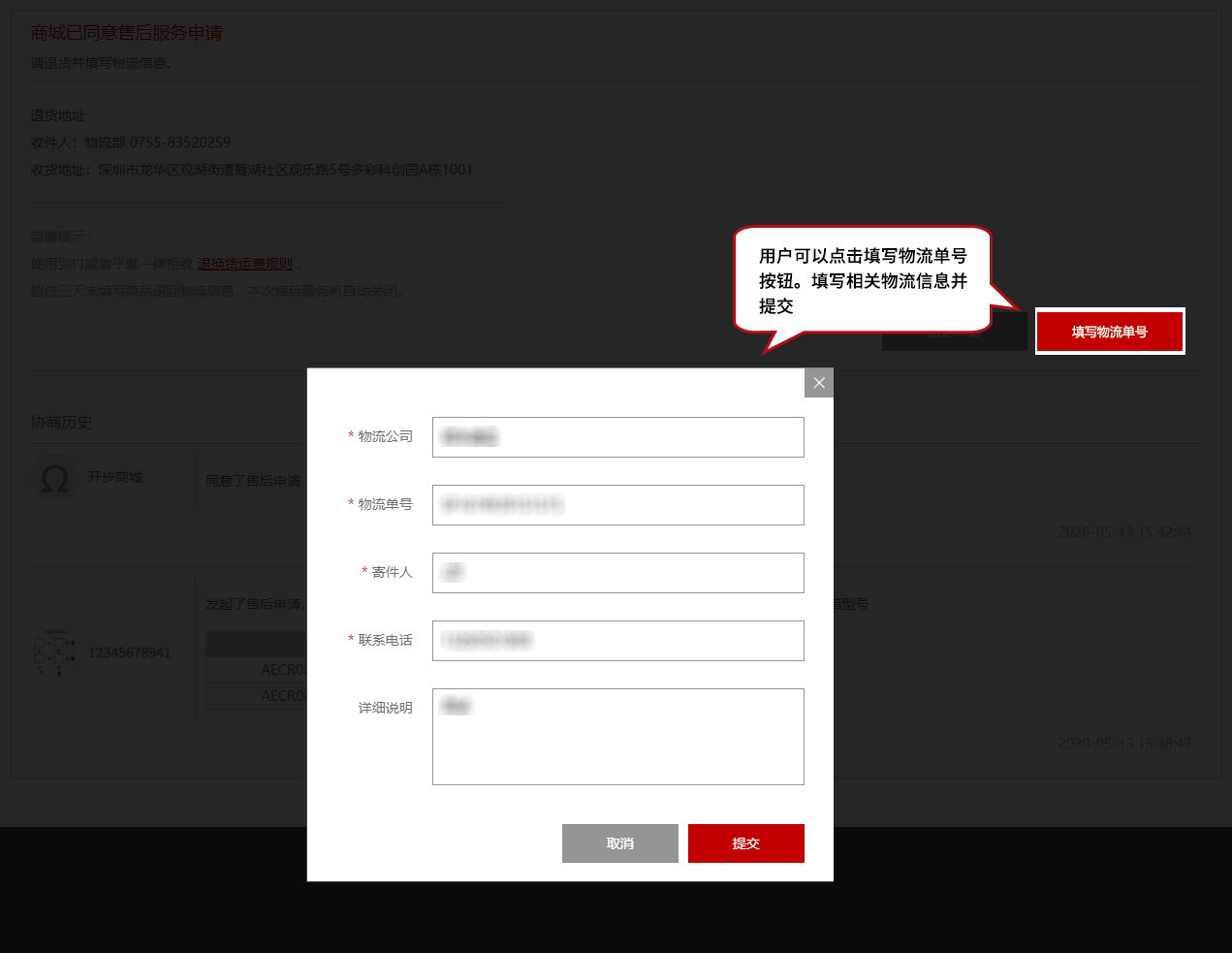Click the user avatar beside 12345678941
The image size is (1232, 953).
click(x=54, y=652)
